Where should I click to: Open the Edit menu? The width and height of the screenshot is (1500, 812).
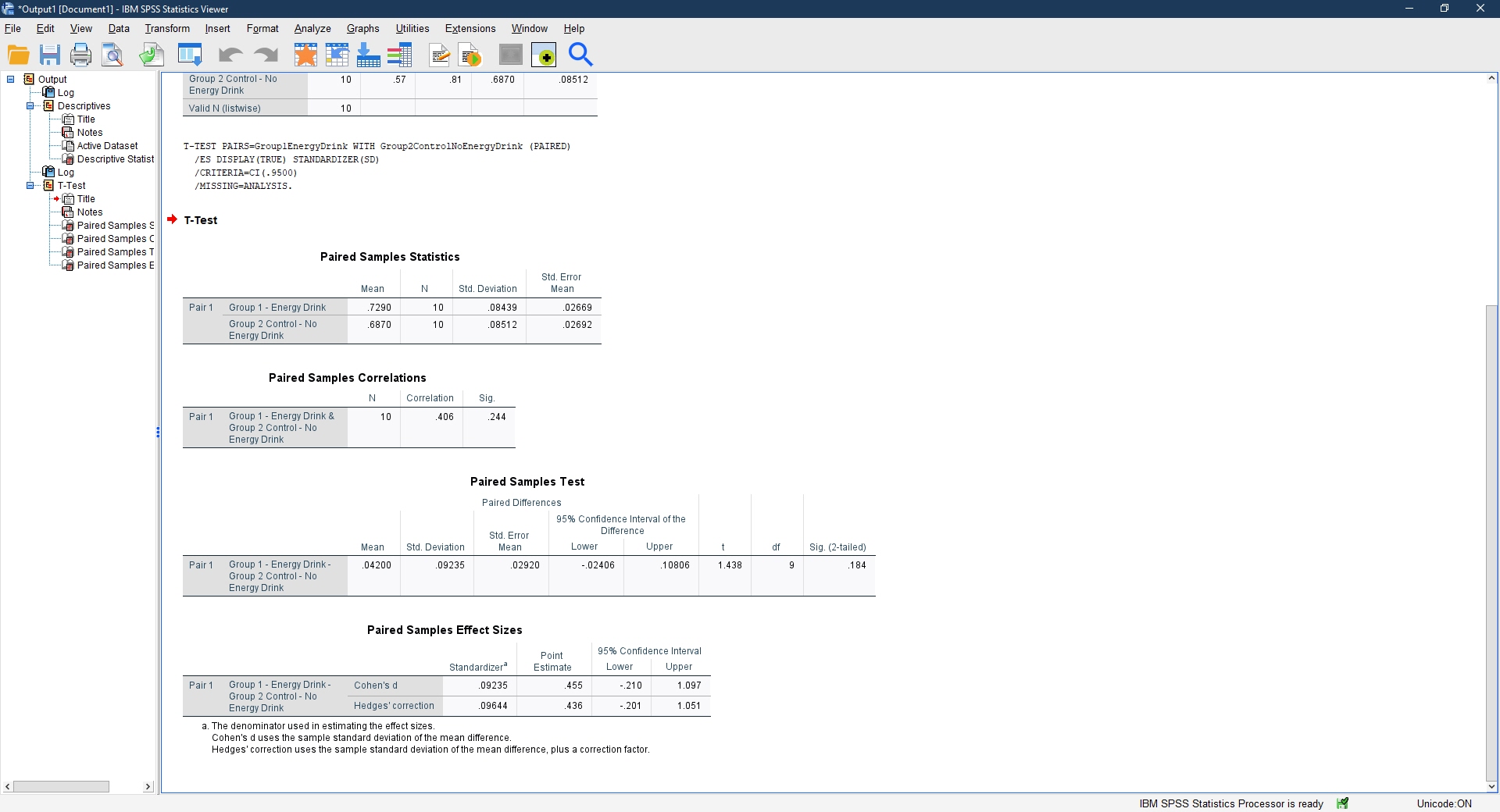tap(45, 28)
